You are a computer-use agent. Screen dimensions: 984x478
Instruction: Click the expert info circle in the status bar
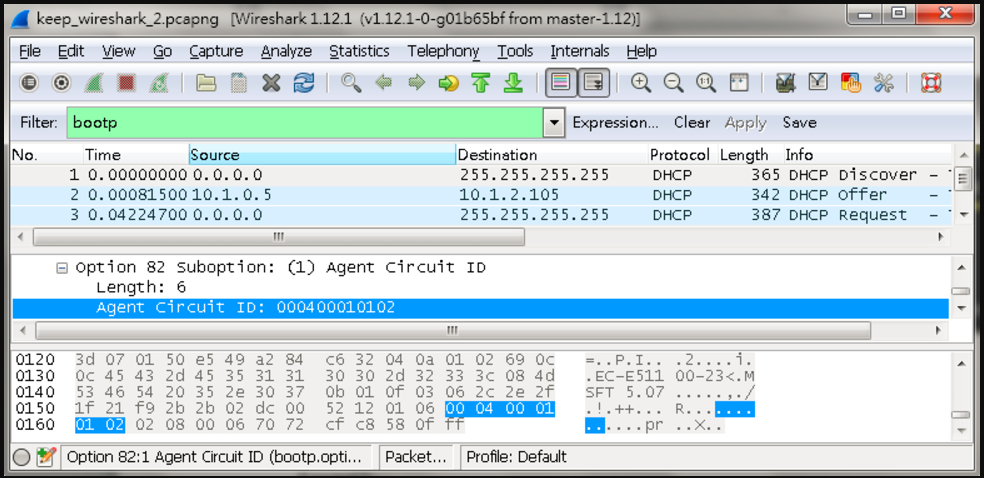tap(21, 457)
